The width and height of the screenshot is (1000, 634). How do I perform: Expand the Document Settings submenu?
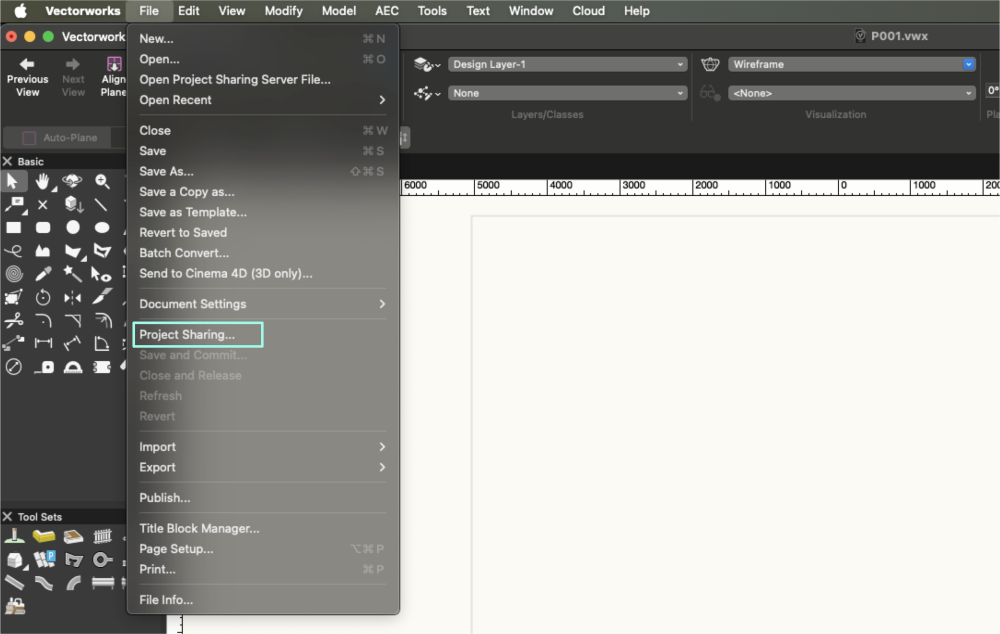263,304
